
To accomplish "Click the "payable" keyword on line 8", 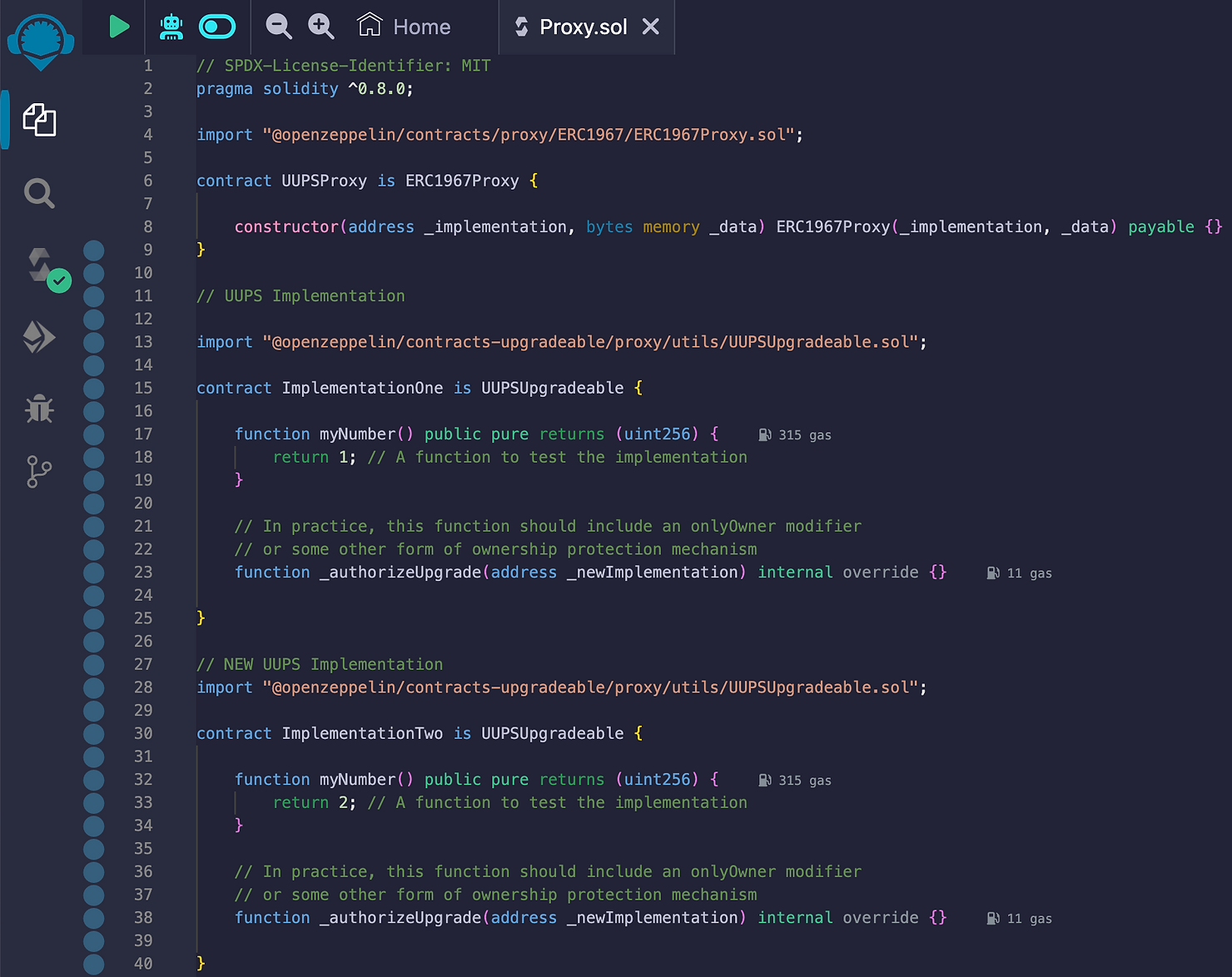I will (1161, 226).
